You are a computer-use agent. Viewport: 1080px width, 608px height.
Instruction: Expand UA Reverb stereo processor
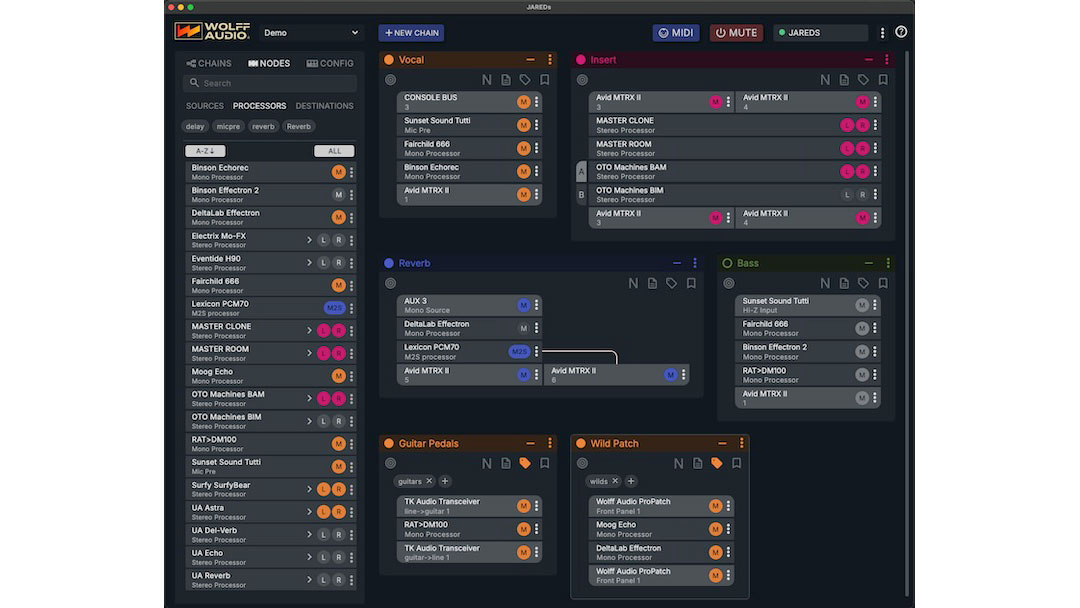click(309, 580)
